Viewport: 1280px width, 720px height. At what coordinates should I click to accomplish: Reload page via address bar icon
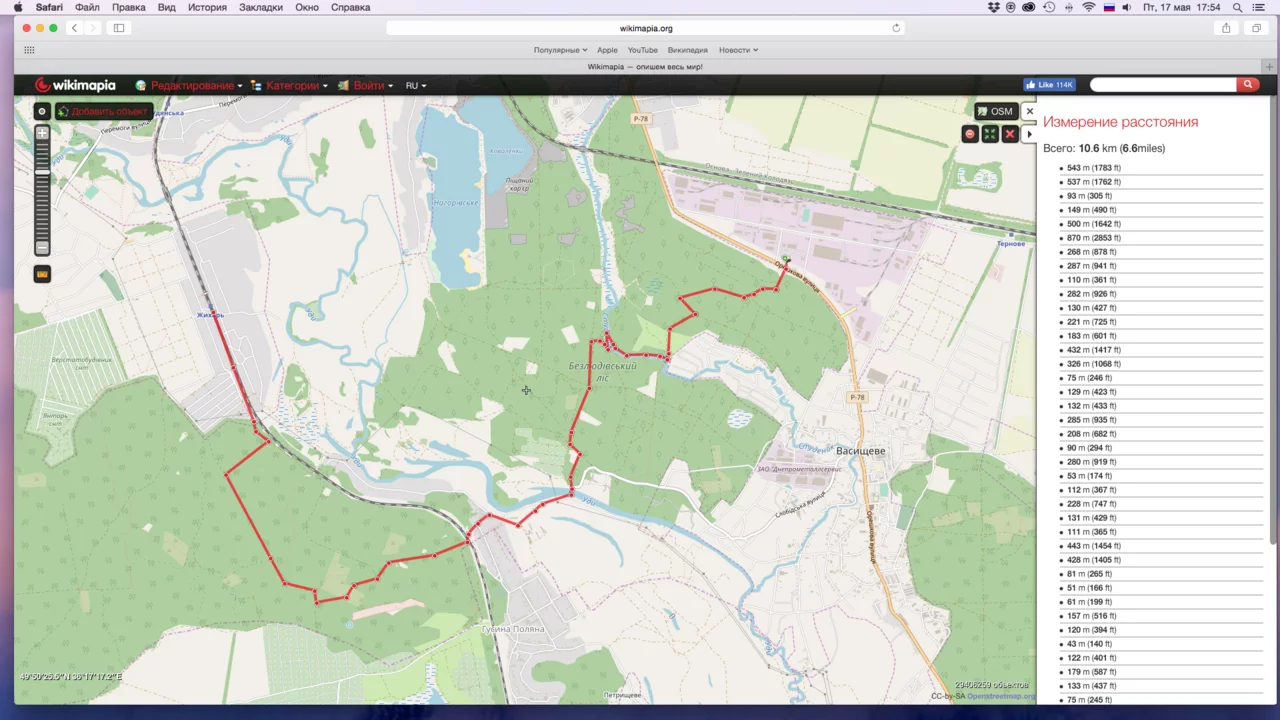(x=896, y=28)
